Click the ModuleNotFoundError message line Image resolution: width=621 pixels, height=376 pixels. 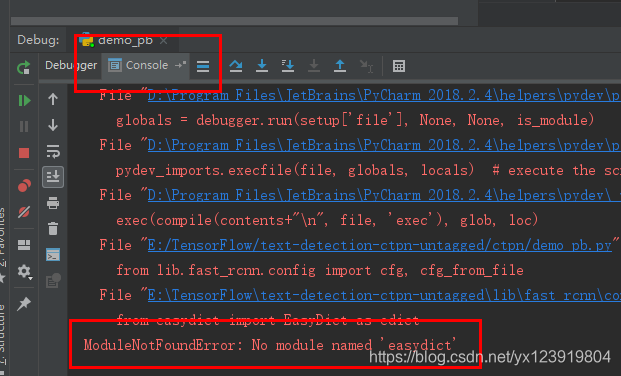tap(270, 345)
